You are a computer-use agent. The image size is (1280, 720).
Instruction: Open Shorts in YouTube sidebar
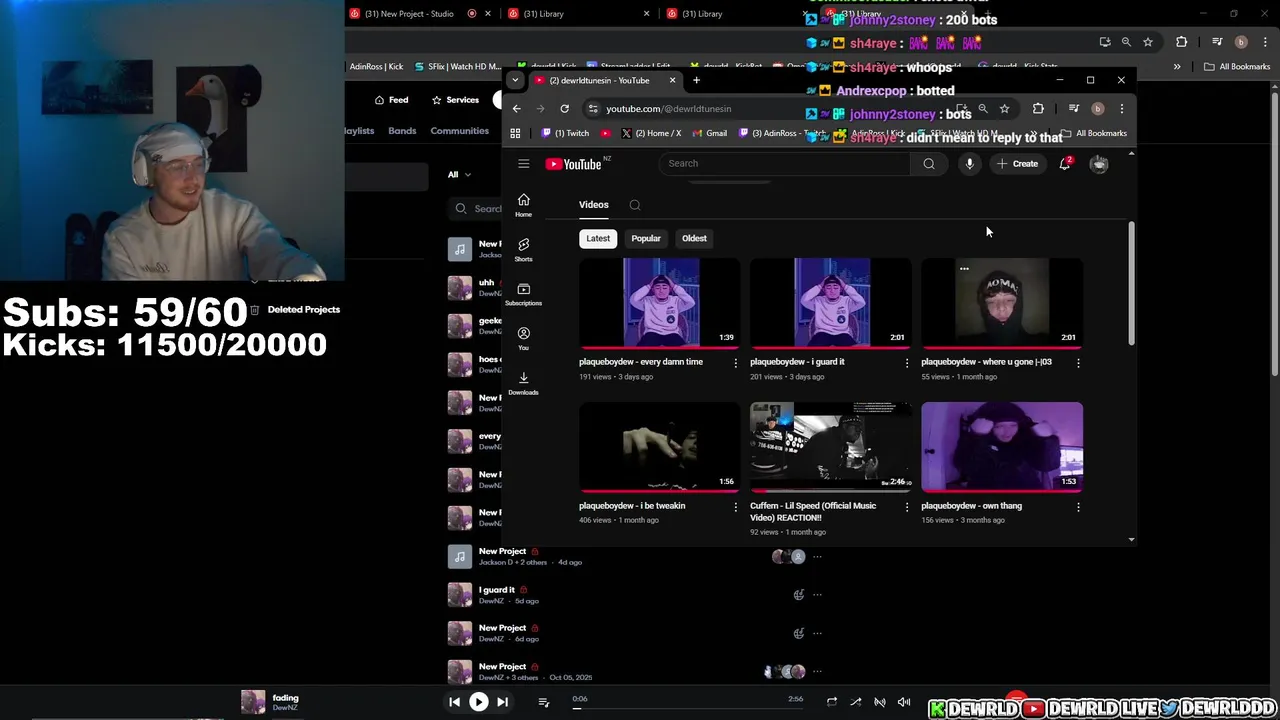(523, 250)
